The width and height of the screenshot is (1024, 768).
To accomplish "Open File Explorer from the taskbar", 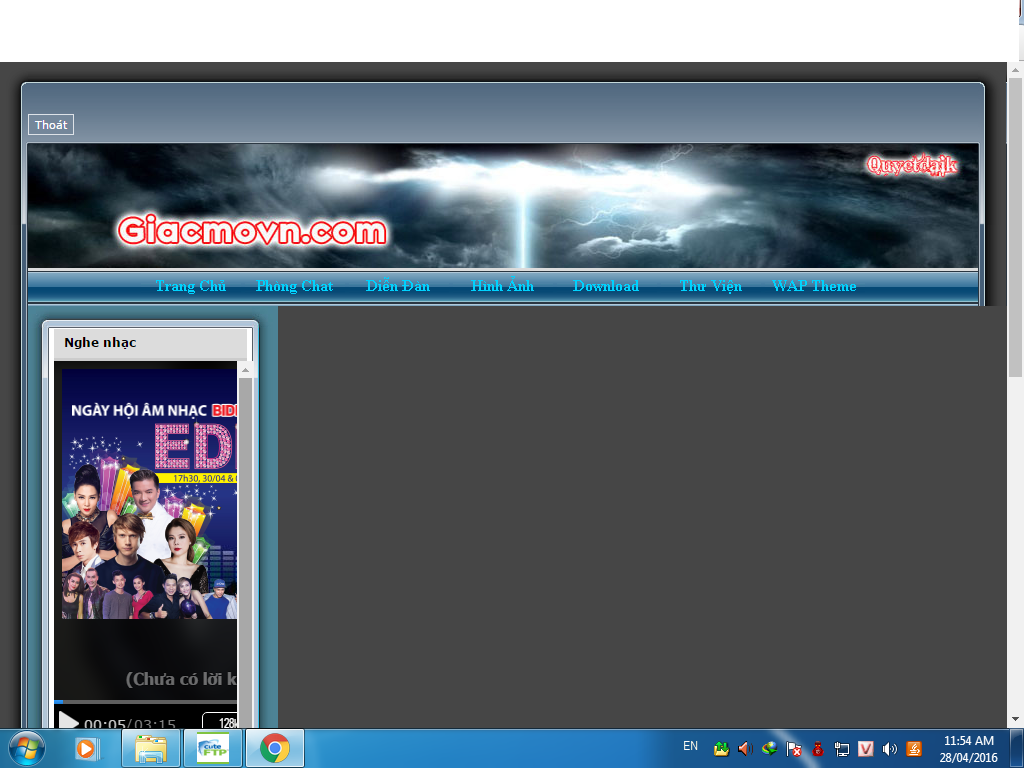I will (151, 748).
